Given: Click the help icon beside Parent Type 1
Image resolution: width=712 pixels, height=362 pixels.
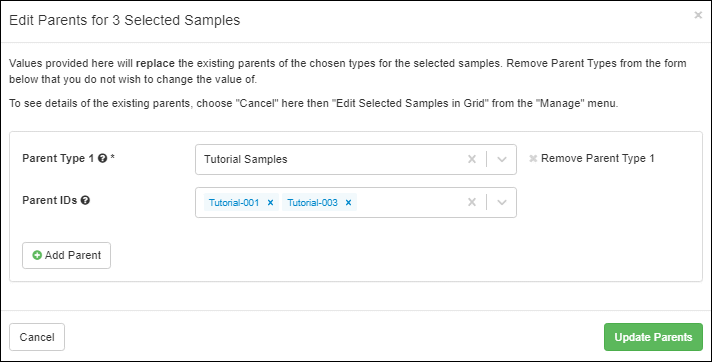Looking at the screenshot, I should [103, 159].
